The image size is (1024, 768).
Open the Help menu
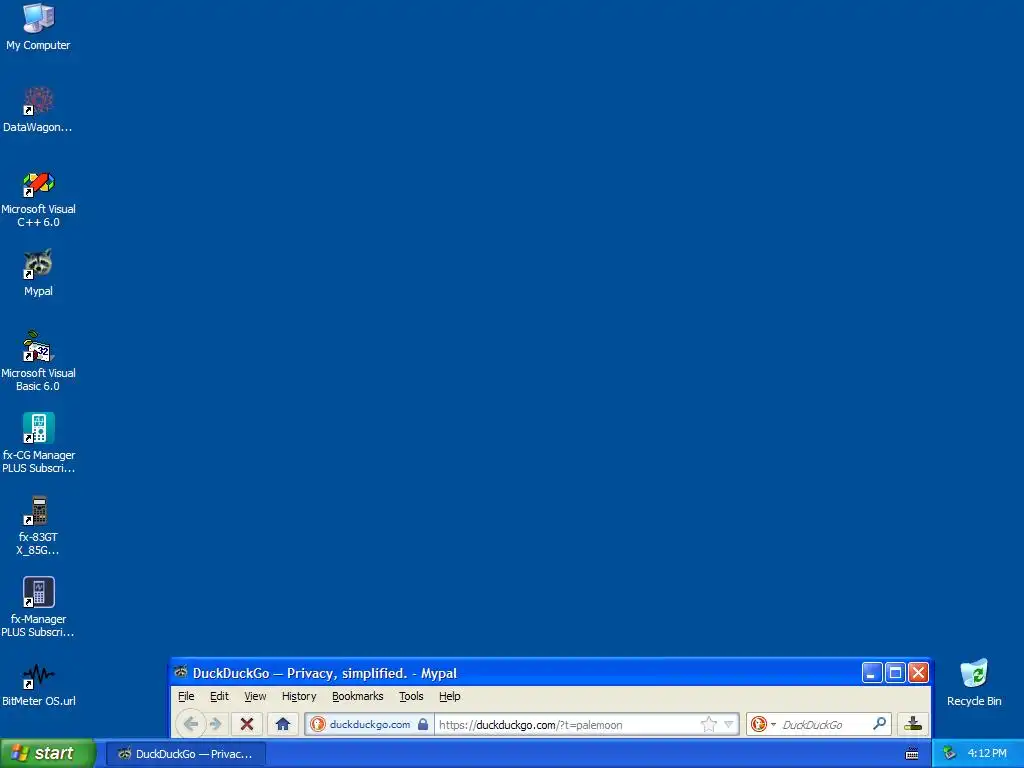[x=449, y=696]
